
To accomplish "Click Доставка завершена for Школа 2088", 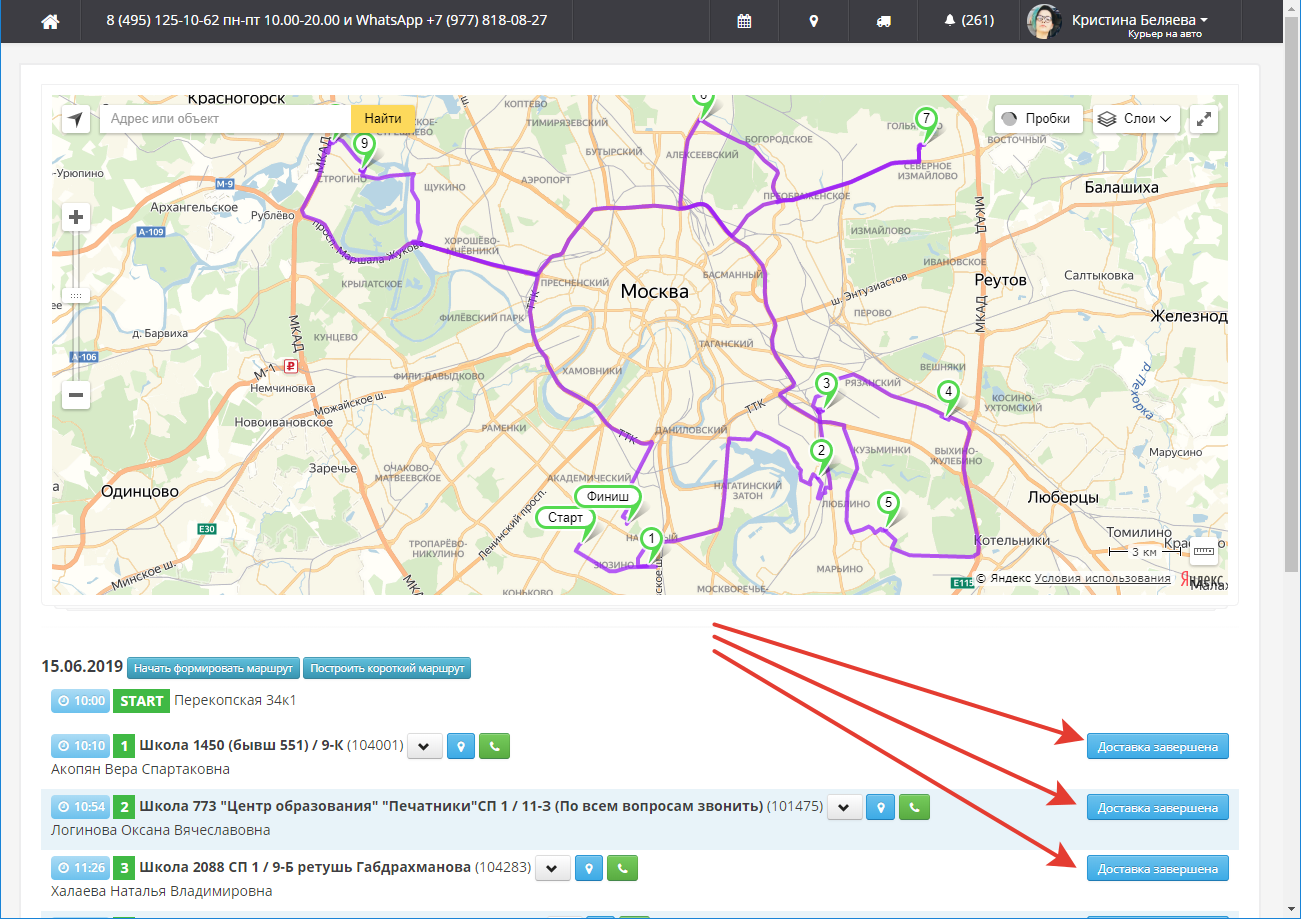I will click(1158, 868).
